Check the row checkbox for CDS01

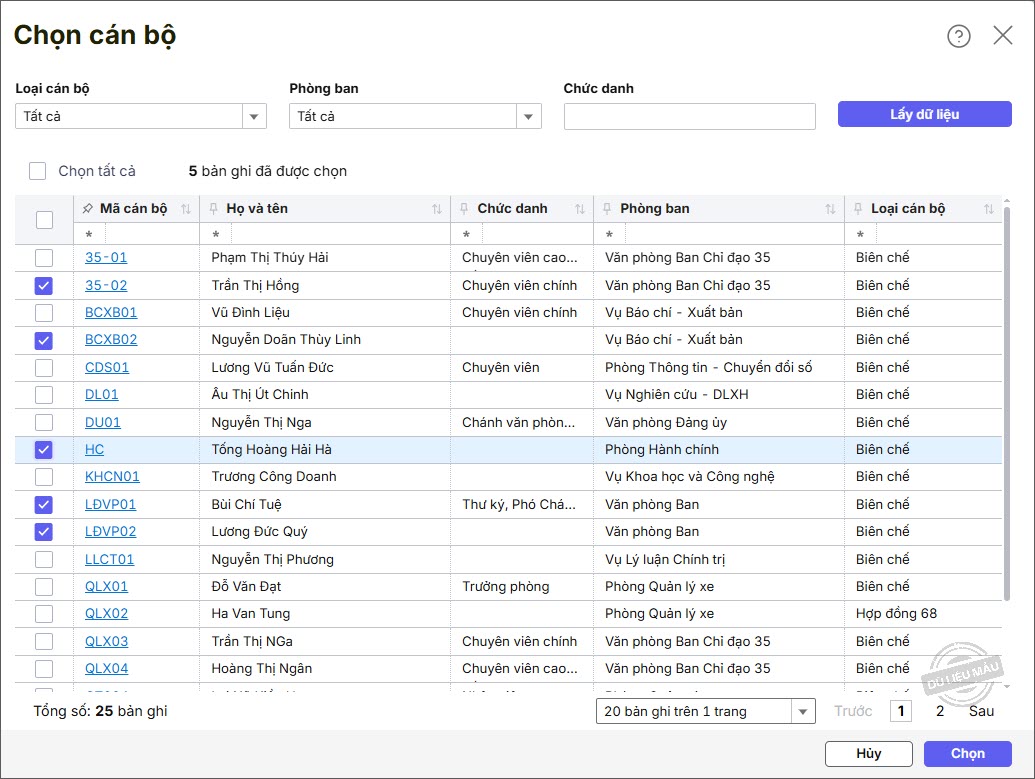44,367
